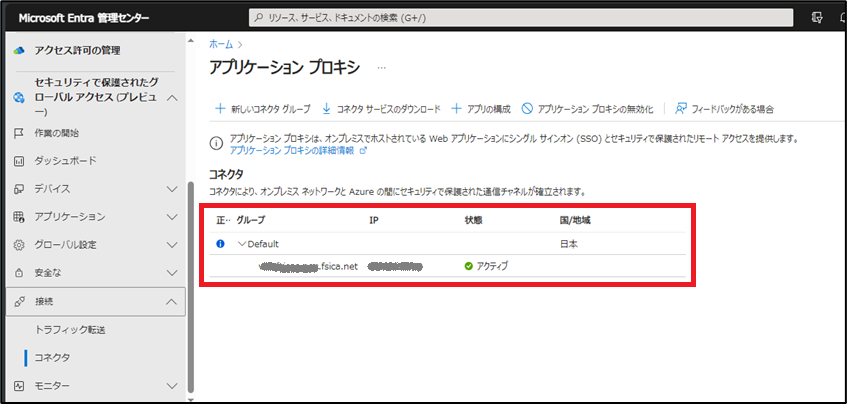Click the info circle icon beside proxy description
847x404 pixels.
pos(216,144)
